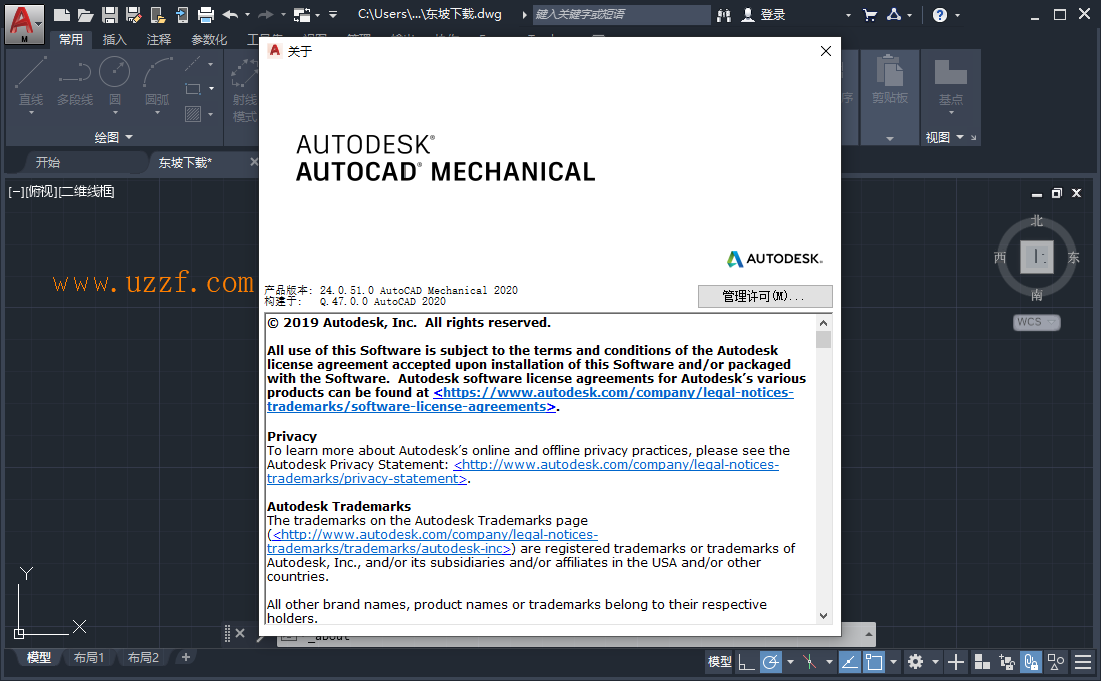Open the undo history dropdown arrow

coord(247,14)
